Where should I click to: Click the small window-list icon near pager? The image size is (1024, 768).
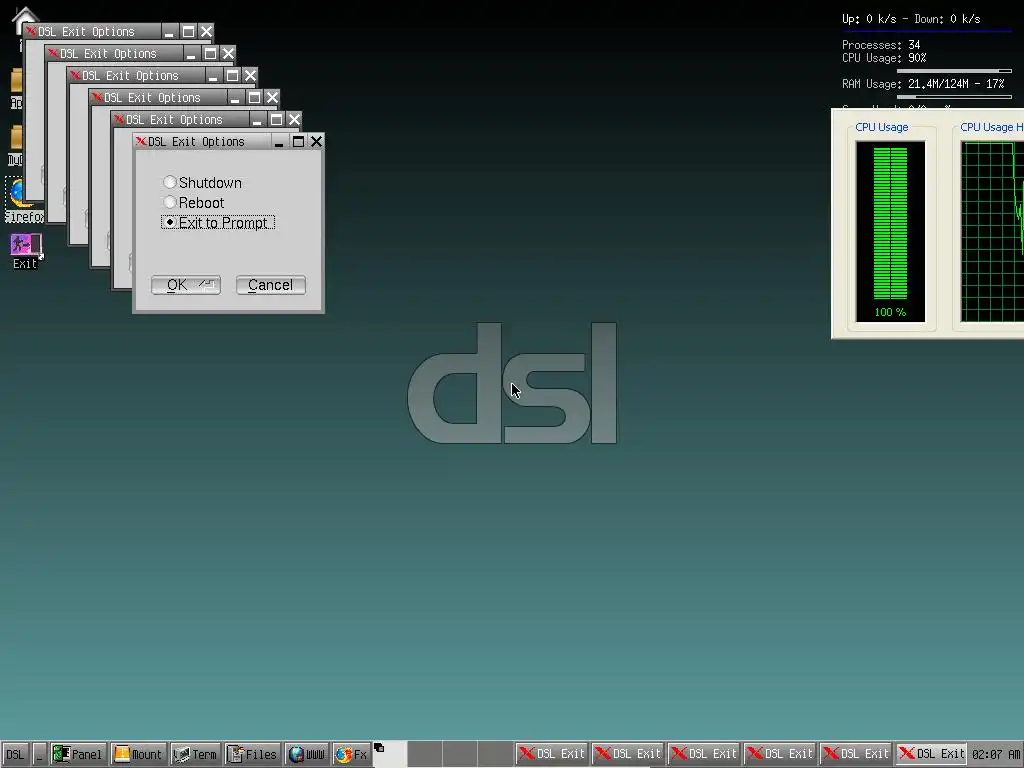pyautogui.click(x=379, y=748)
